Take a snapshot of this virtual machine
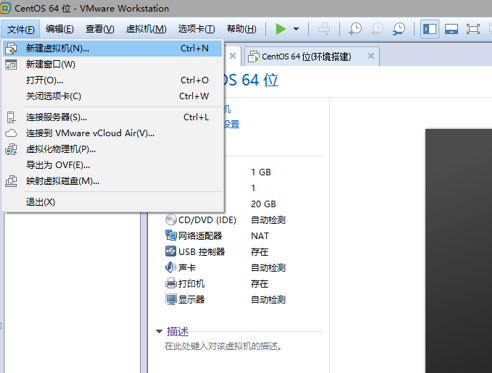The height and width of the screenshot is (373, 492). tap(355, 29)
